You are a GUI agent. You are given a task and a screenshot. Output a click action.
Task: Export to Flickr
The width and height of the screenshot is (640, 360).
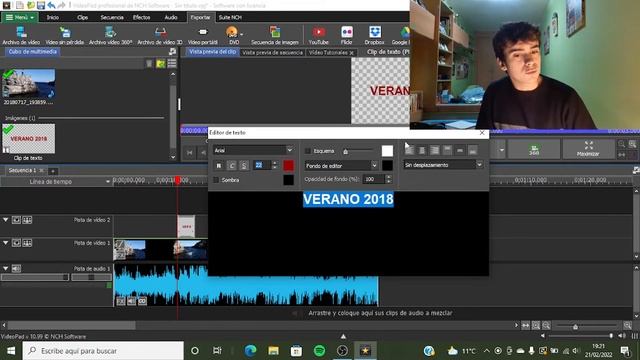(x=347, y=35)
